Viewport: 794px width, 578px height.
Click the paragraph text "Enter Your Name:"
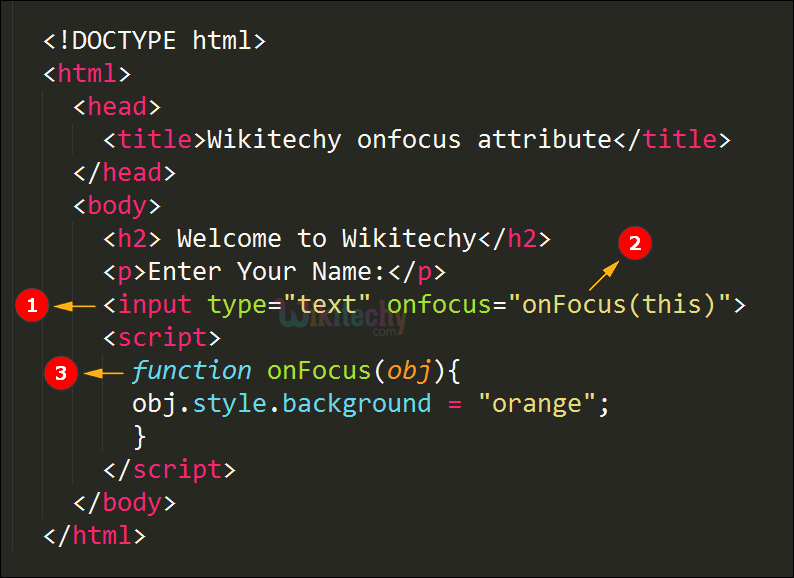[266, 272]
